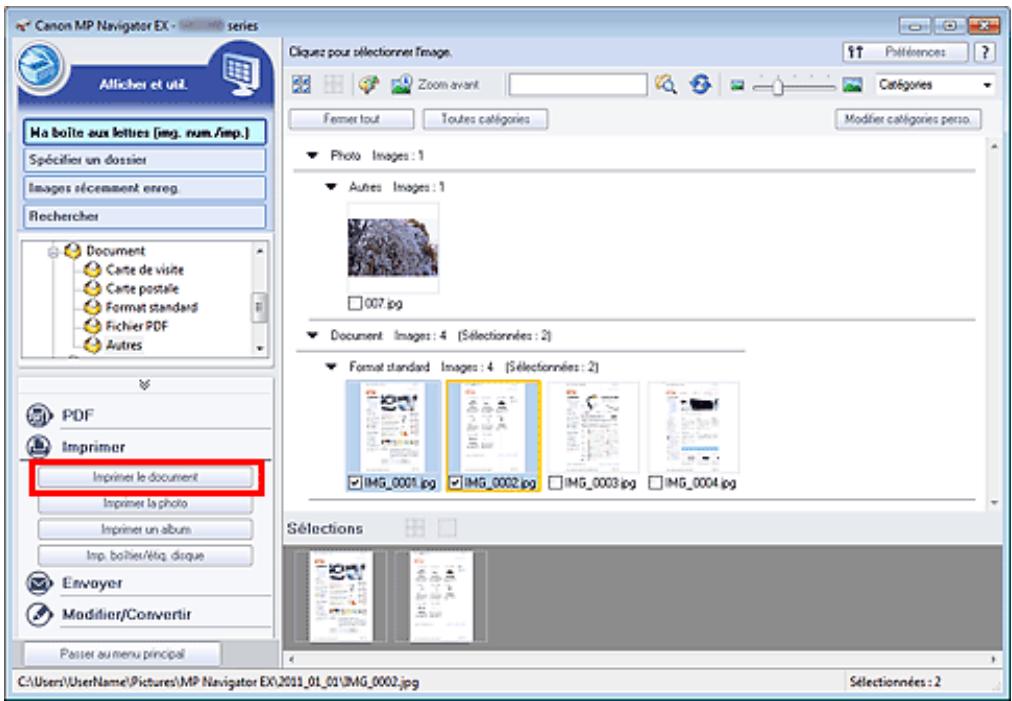Click first thumbnail in Sélections area

(x=341, y=596)
